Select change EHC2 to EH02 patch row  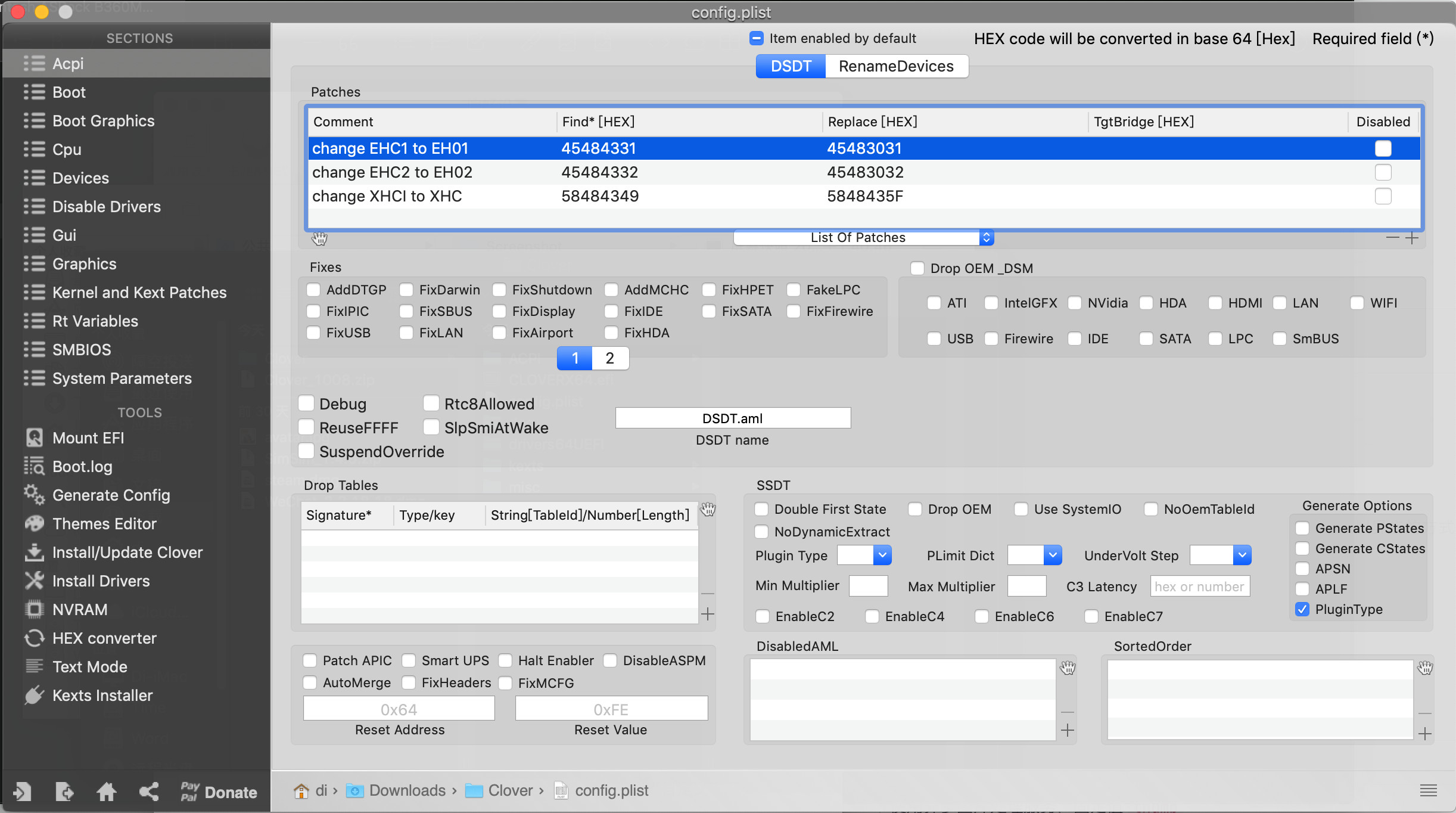pos(864,172)
